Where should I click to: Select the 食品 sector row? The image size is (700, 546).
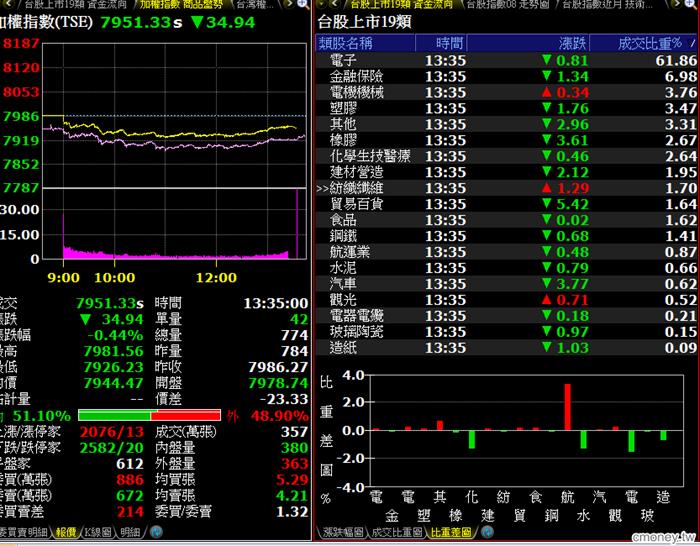[506, 220]
